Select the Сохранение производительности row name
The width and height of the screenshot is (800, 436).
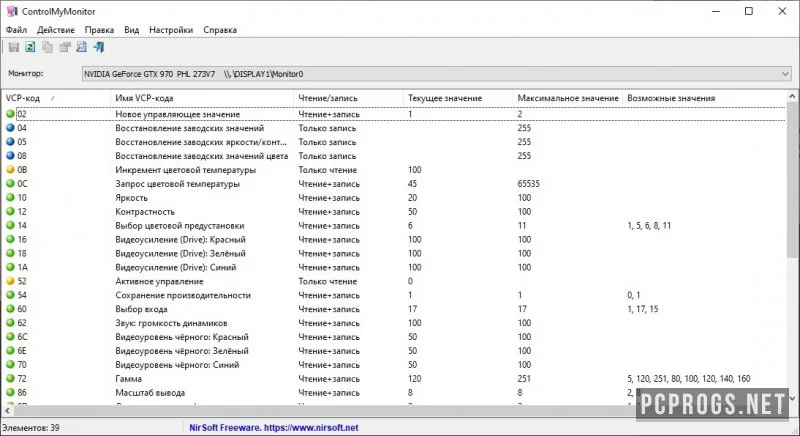[x=183, y=295]
